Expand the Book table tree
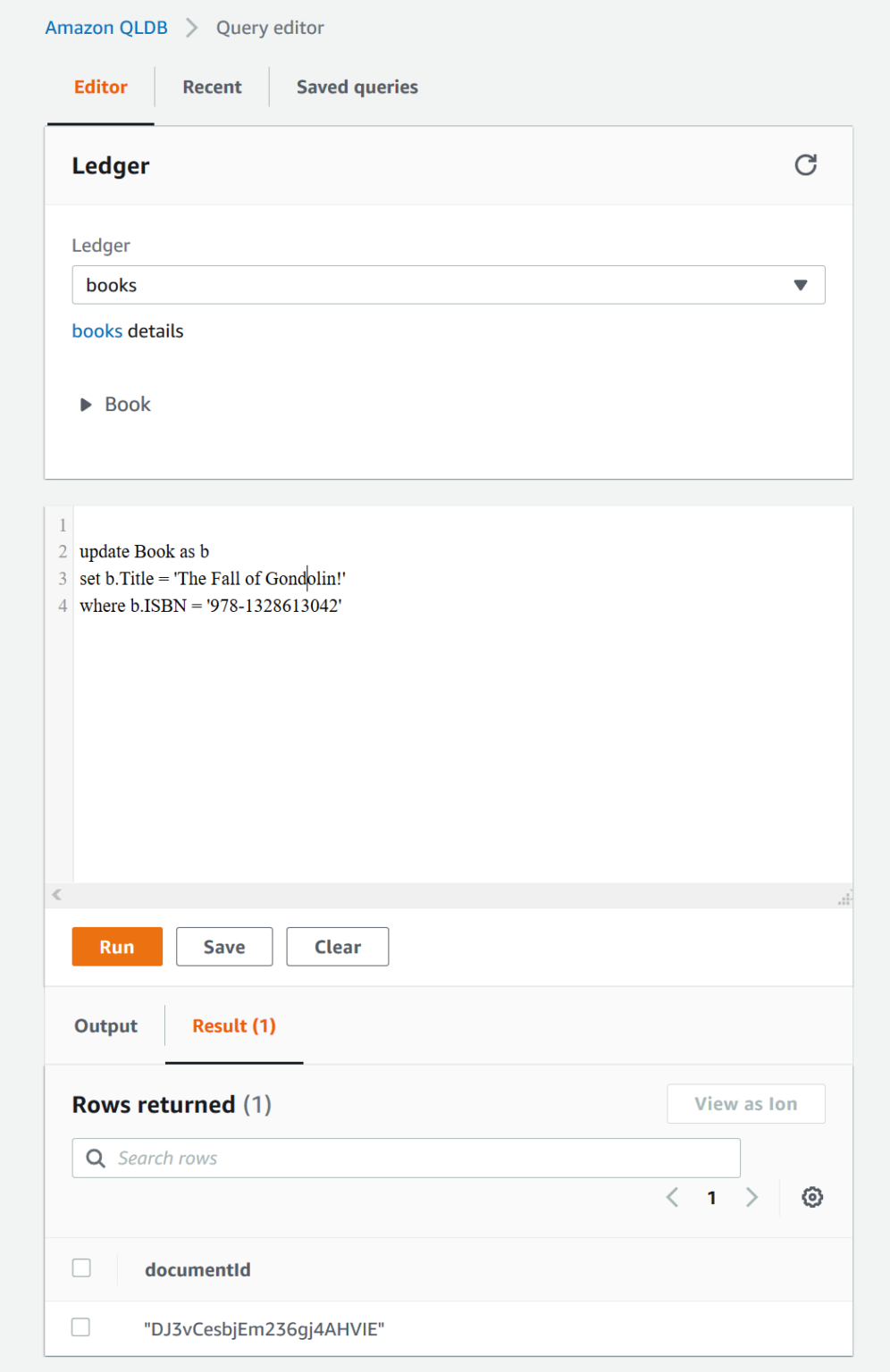 click(86, 405)
